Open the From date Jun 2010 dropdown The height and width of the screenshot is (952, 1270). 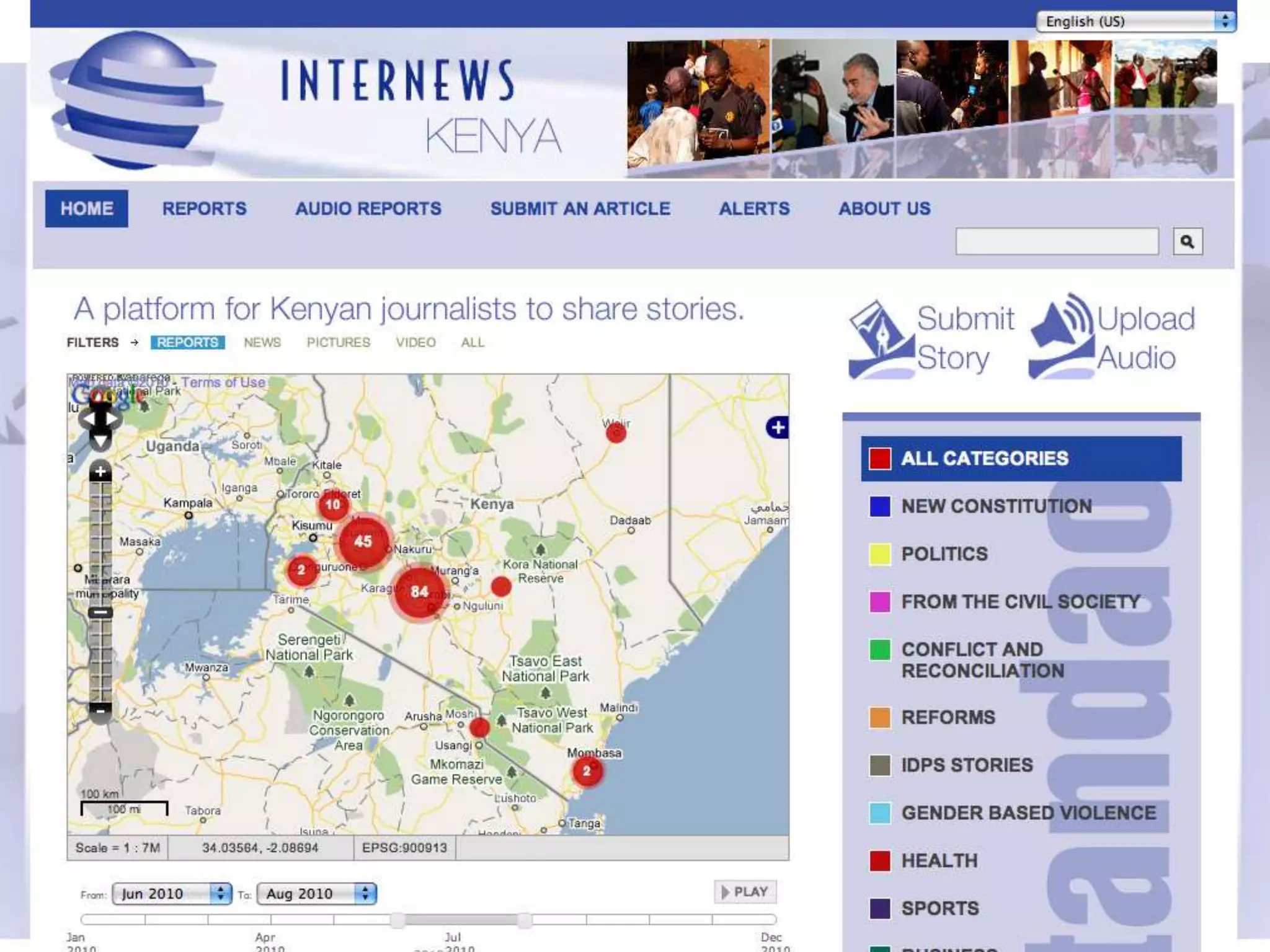[172, 894]
